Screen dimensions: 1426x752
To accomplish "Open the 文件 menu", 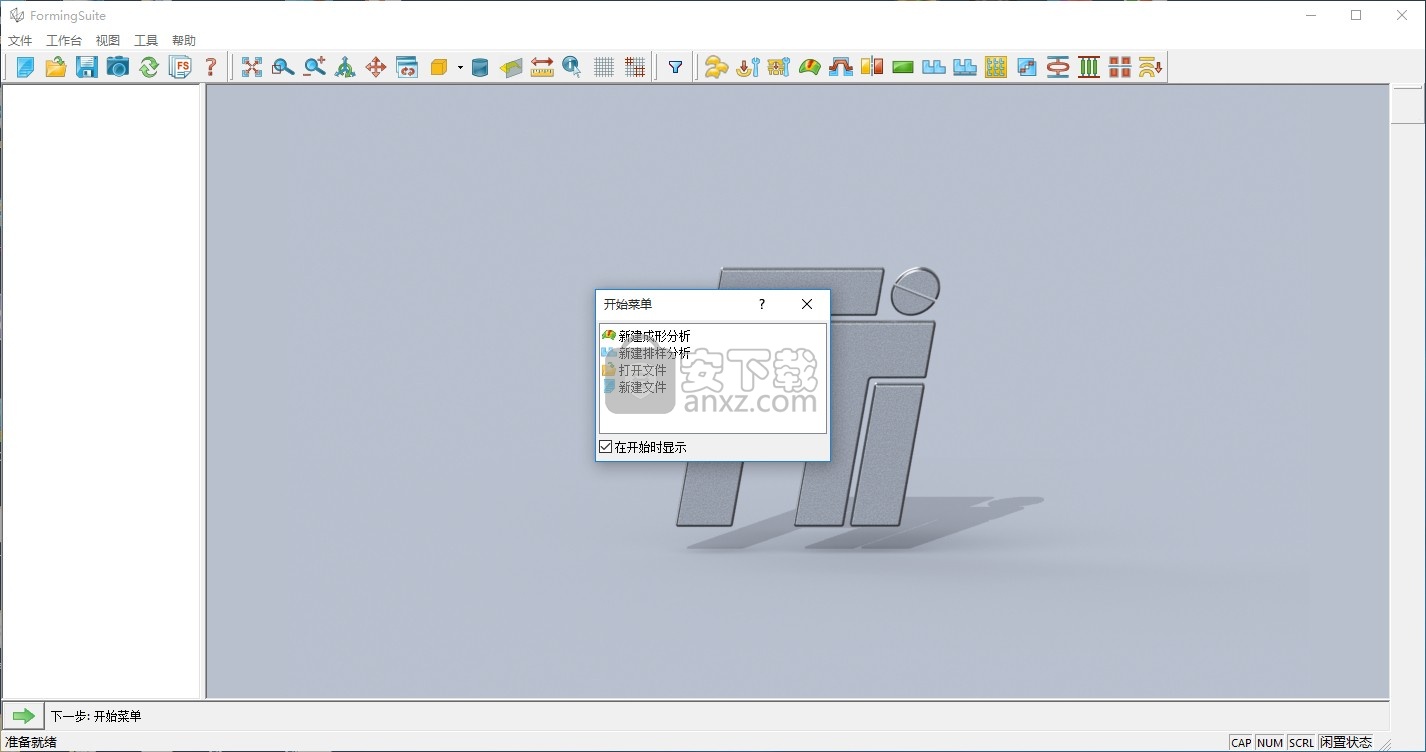I will [20, 41].
